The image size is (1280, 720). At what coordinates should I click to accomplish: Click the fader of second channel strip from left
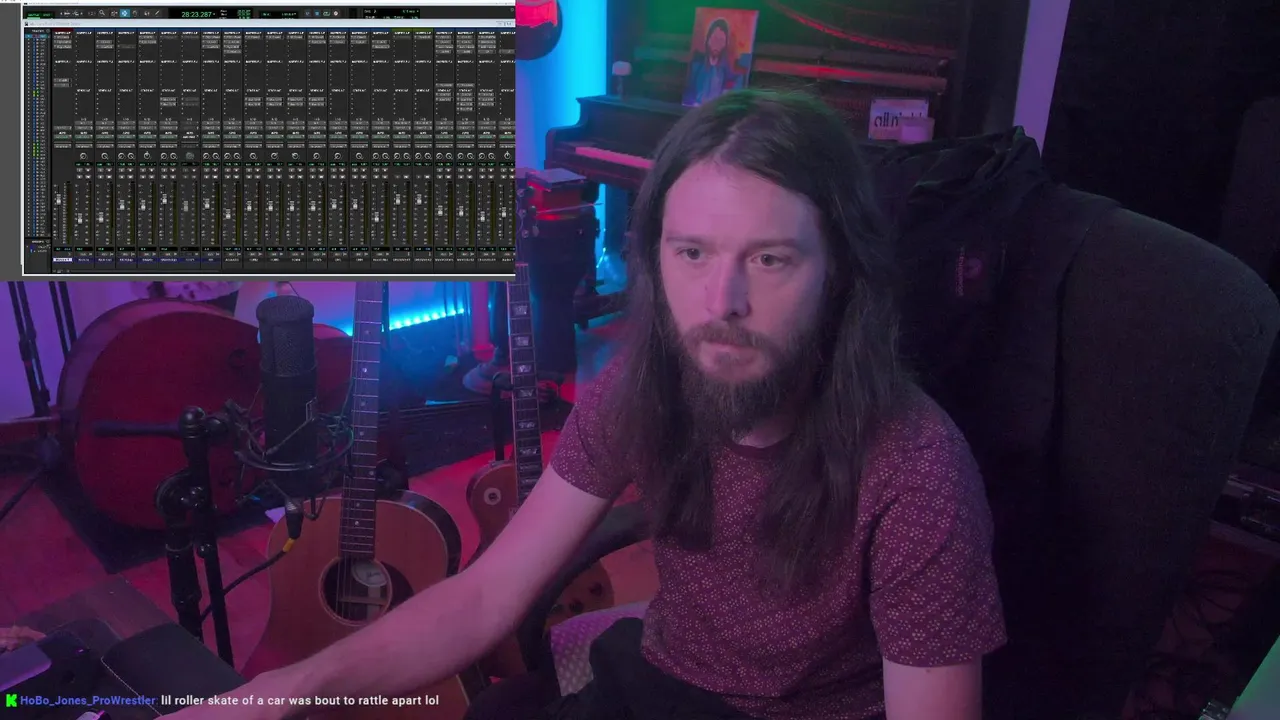coord(80,219)
